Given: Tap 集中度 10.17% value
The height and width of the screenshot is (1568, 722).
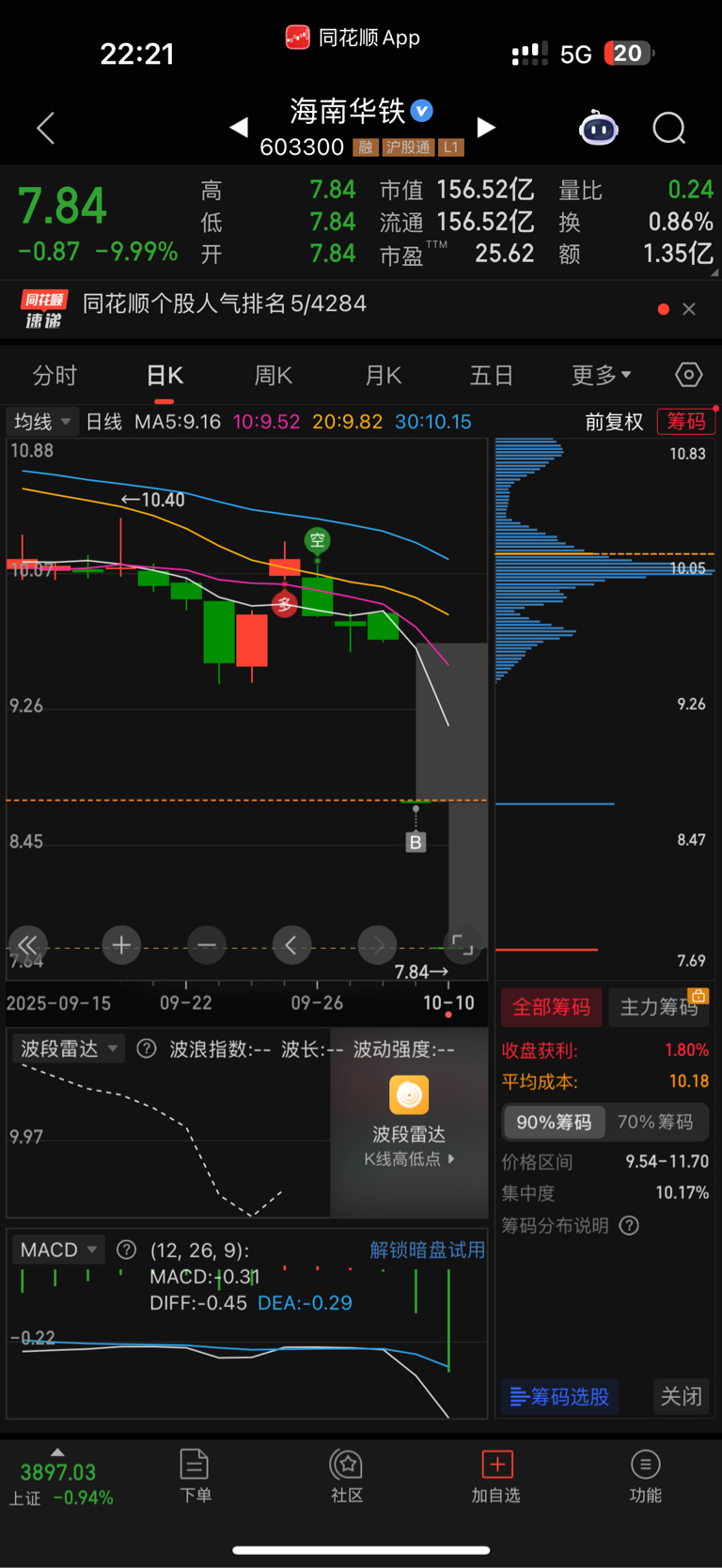Looking at the screenshot, I should pos(682,1193).
